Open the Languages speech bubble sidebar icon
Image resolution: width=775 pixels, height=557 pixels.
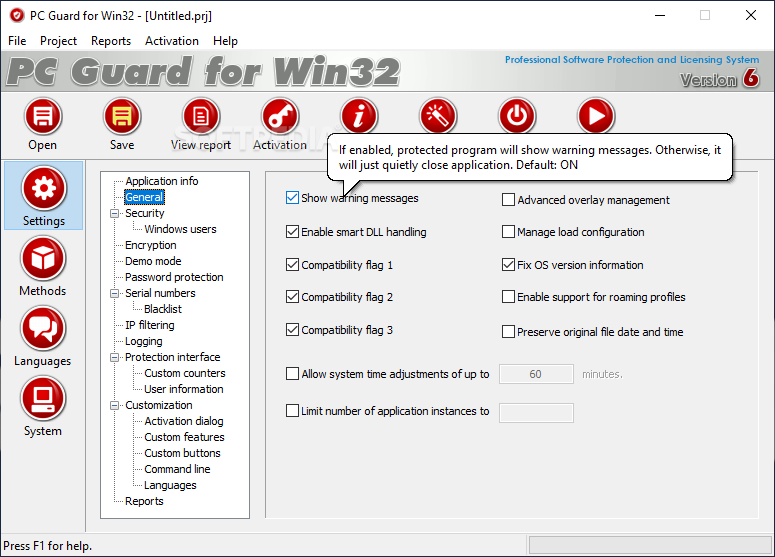[43, 329]
